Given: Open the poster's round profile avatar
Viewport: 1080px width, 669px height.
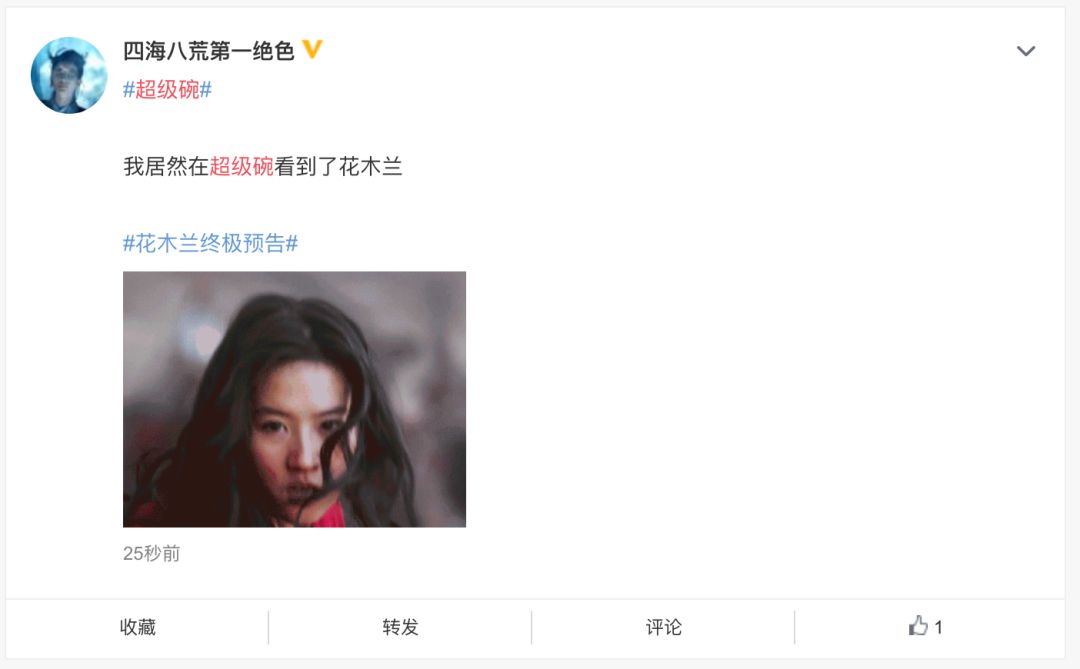Looking at the screenshot, I should (69, 75).
